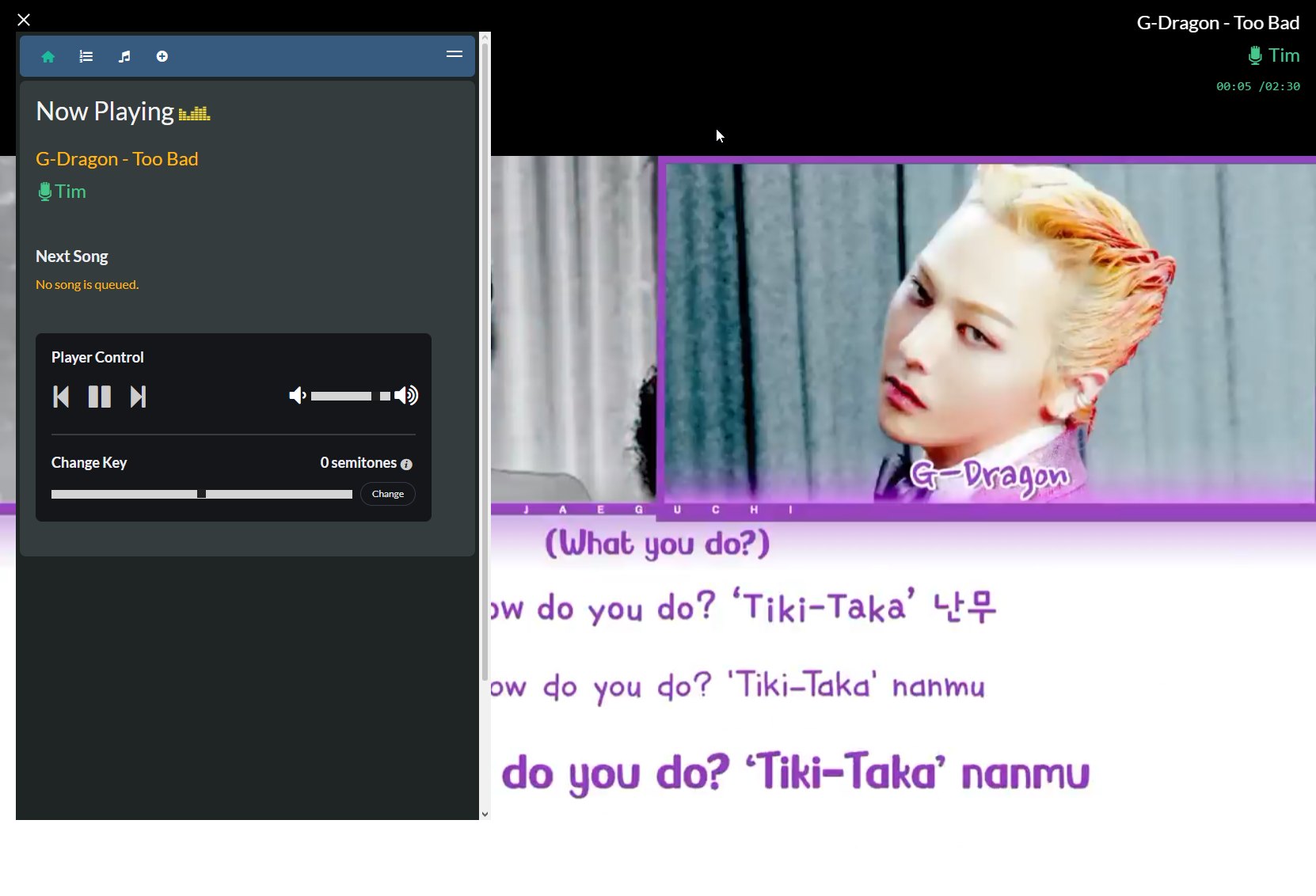
Task: Click singer name Tim in panel
Action: (x=70, y=192)
